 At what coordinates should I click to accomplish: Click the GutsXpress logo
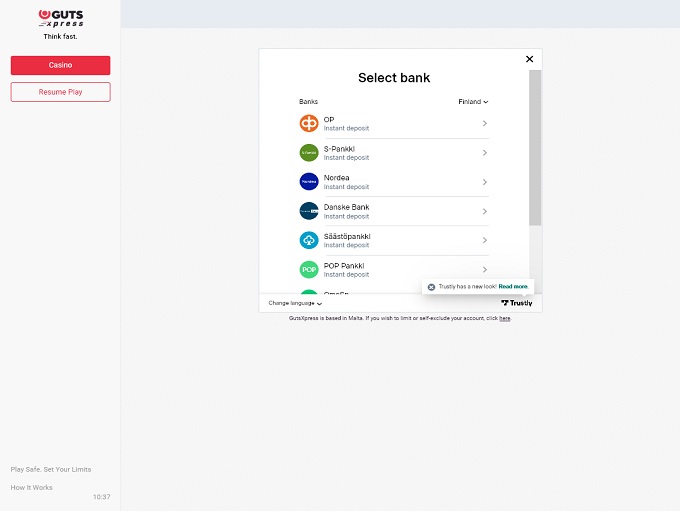click(61, 18)
